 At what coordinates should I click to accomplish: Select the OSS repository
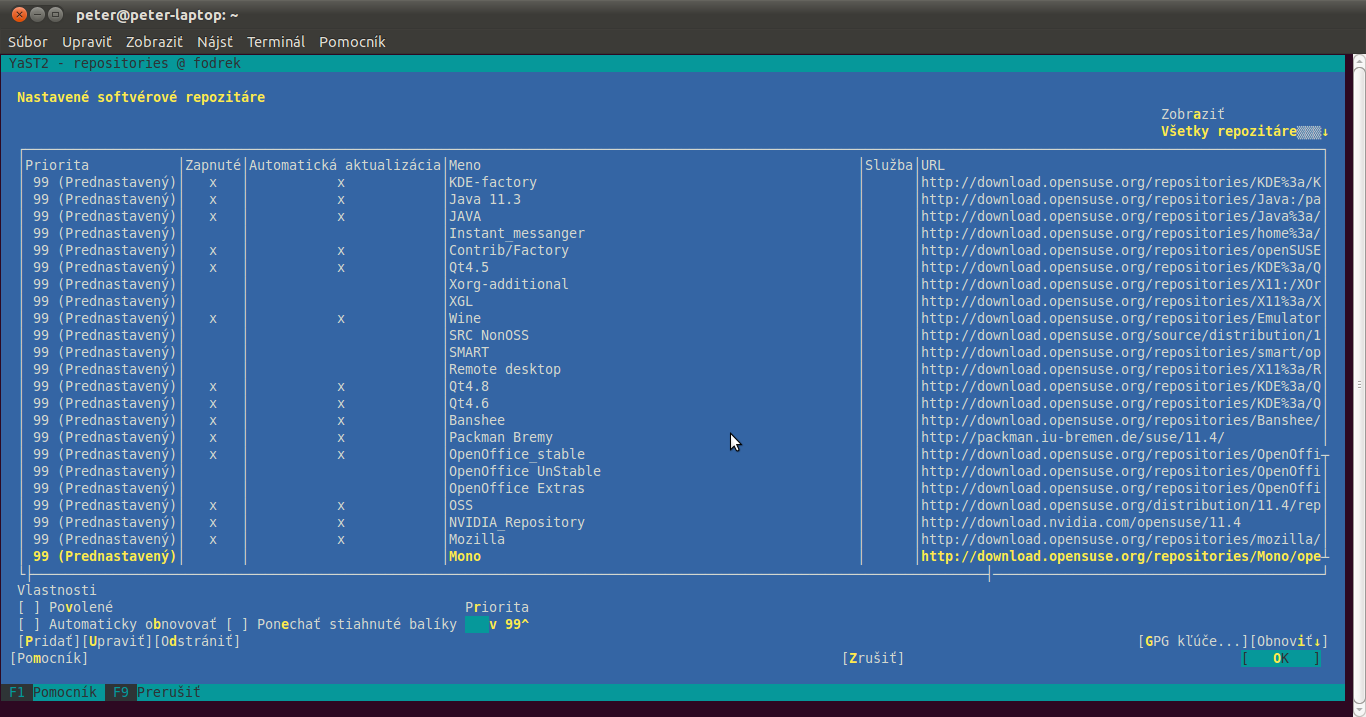coord(461,505)
